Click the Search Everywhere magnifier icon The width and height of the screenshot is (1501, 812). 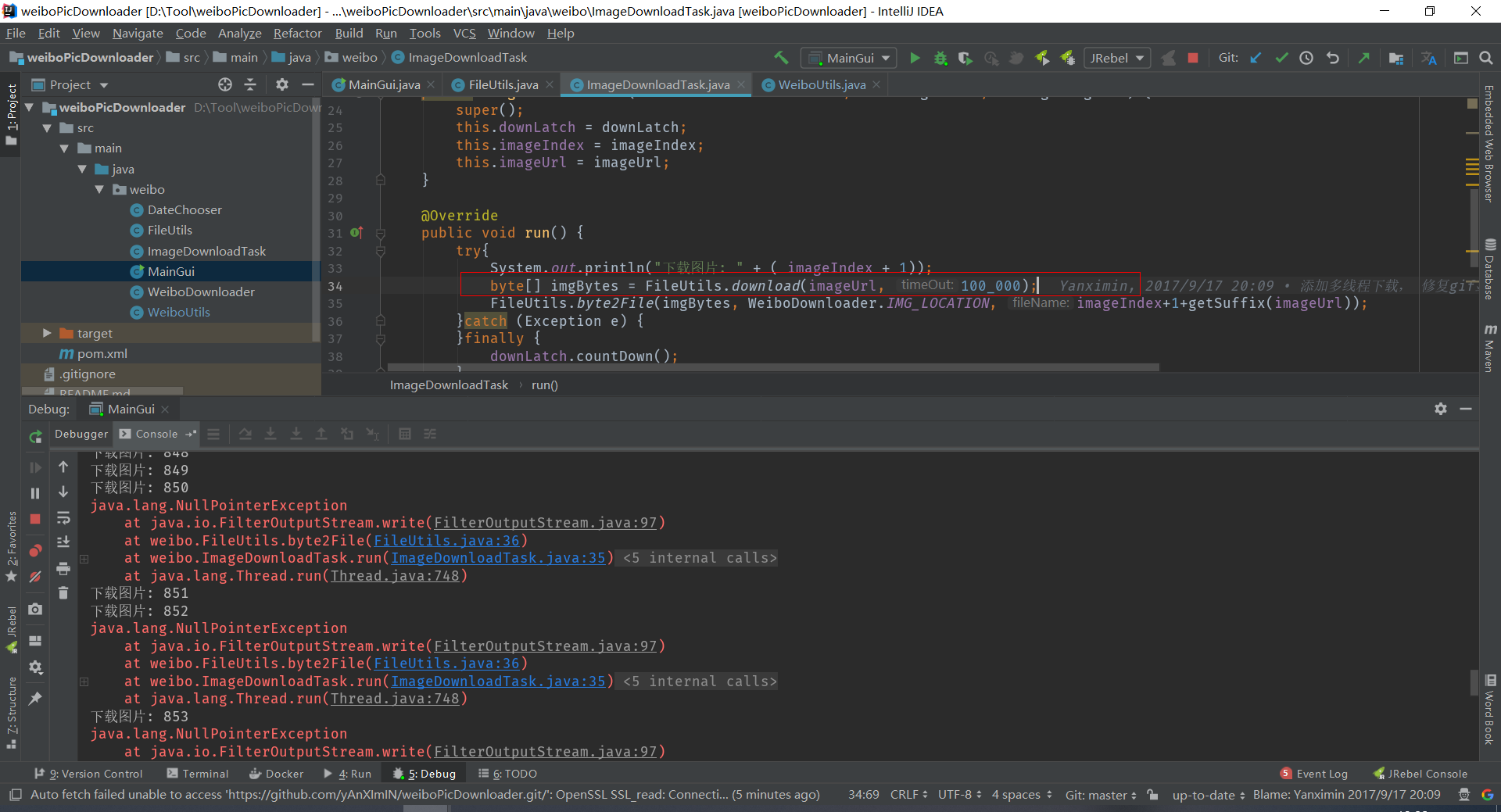(x=1486, y=58)
